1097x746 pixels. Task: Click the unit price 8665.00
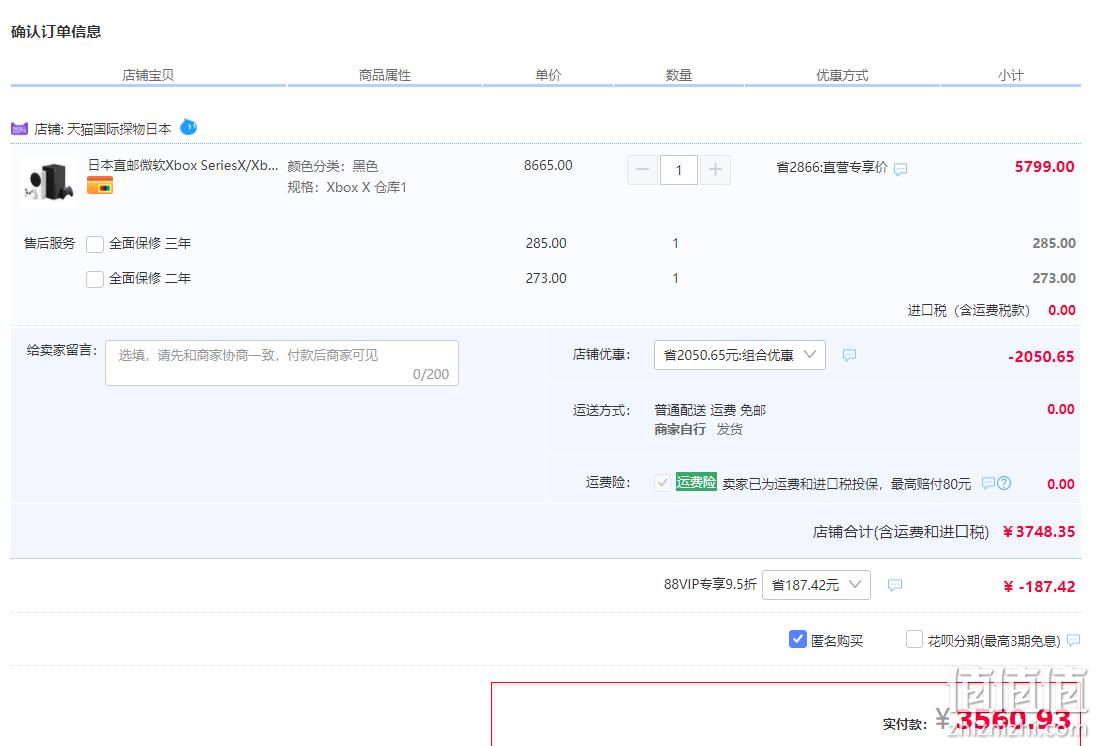(x=548, y=165)
